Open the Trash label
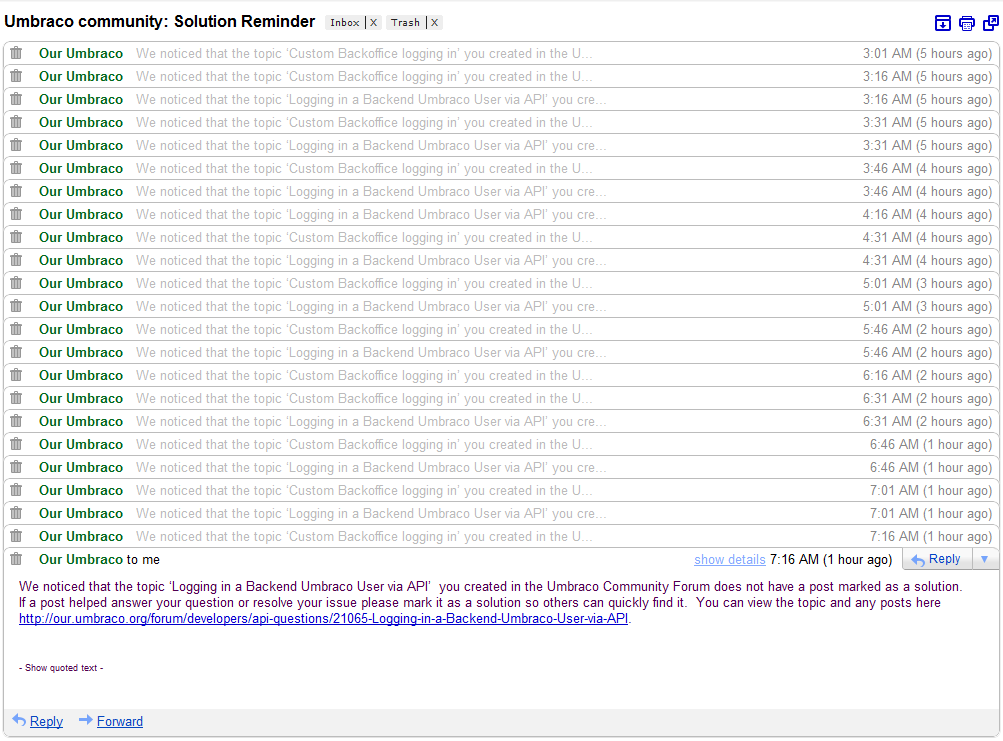Screen dimensions: 1003x741 pyautogui.click(x=406, y=22)
